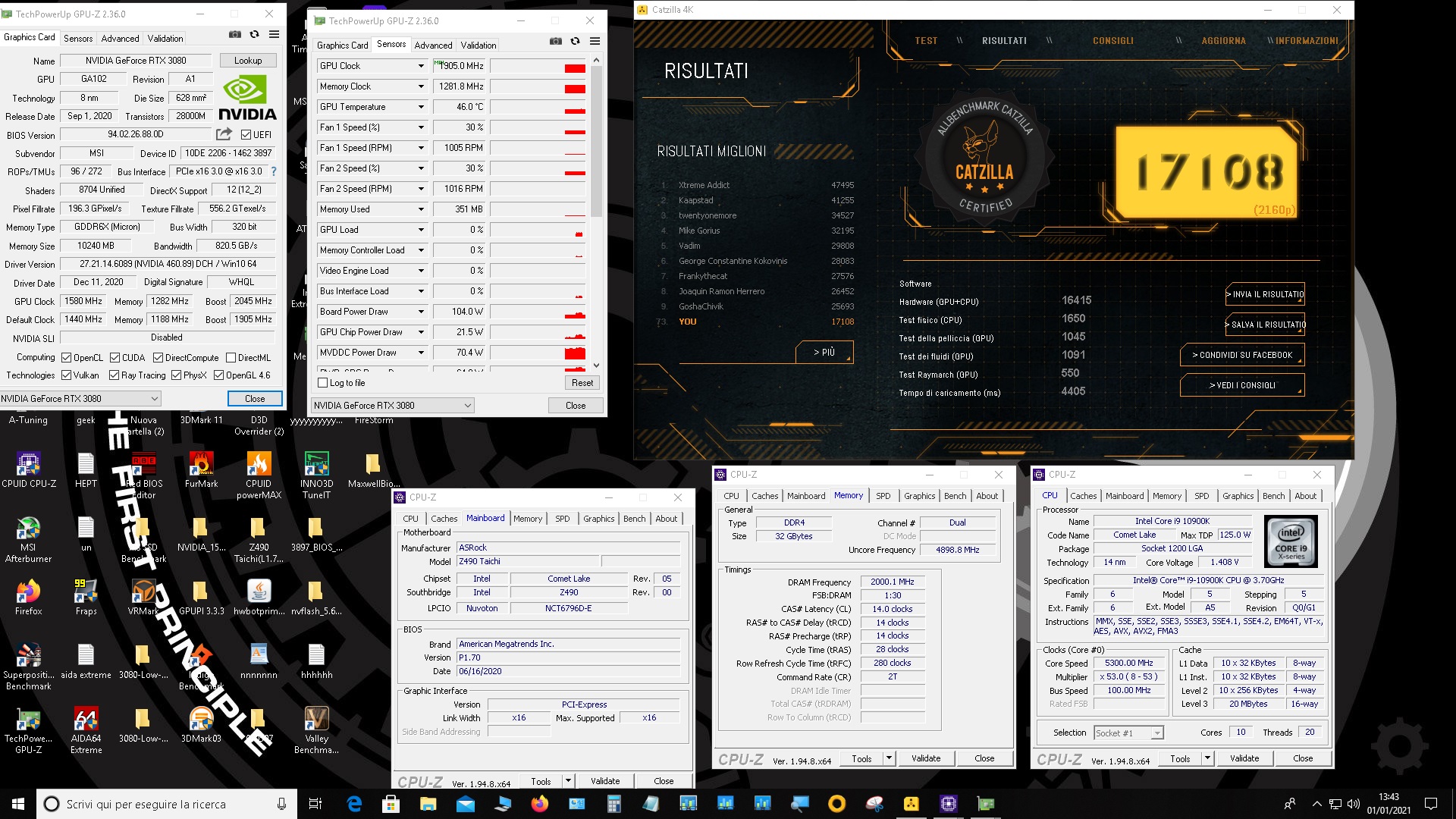Click the Catzilla 17108 score badge
This screenshot has height=819, width=1456.
(x=1209, y=172)
